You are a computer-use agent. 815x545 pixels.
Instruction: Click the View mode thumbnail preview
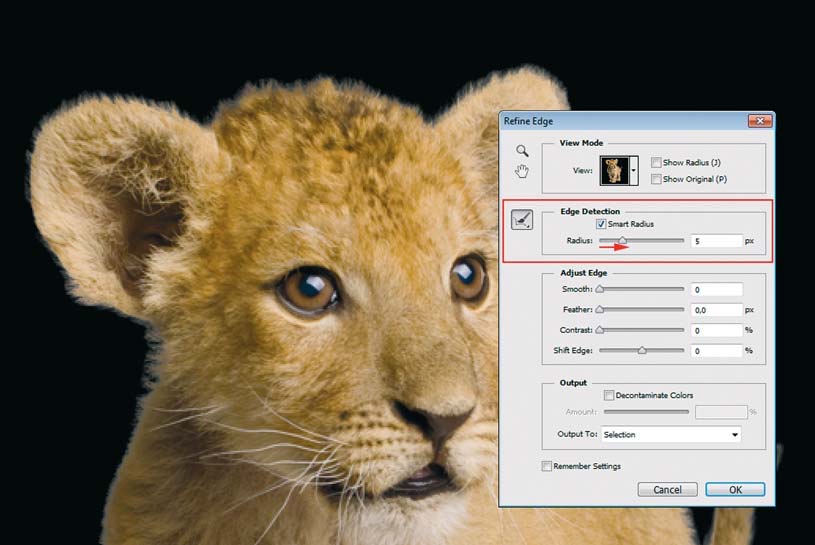[x=613, y=171]
